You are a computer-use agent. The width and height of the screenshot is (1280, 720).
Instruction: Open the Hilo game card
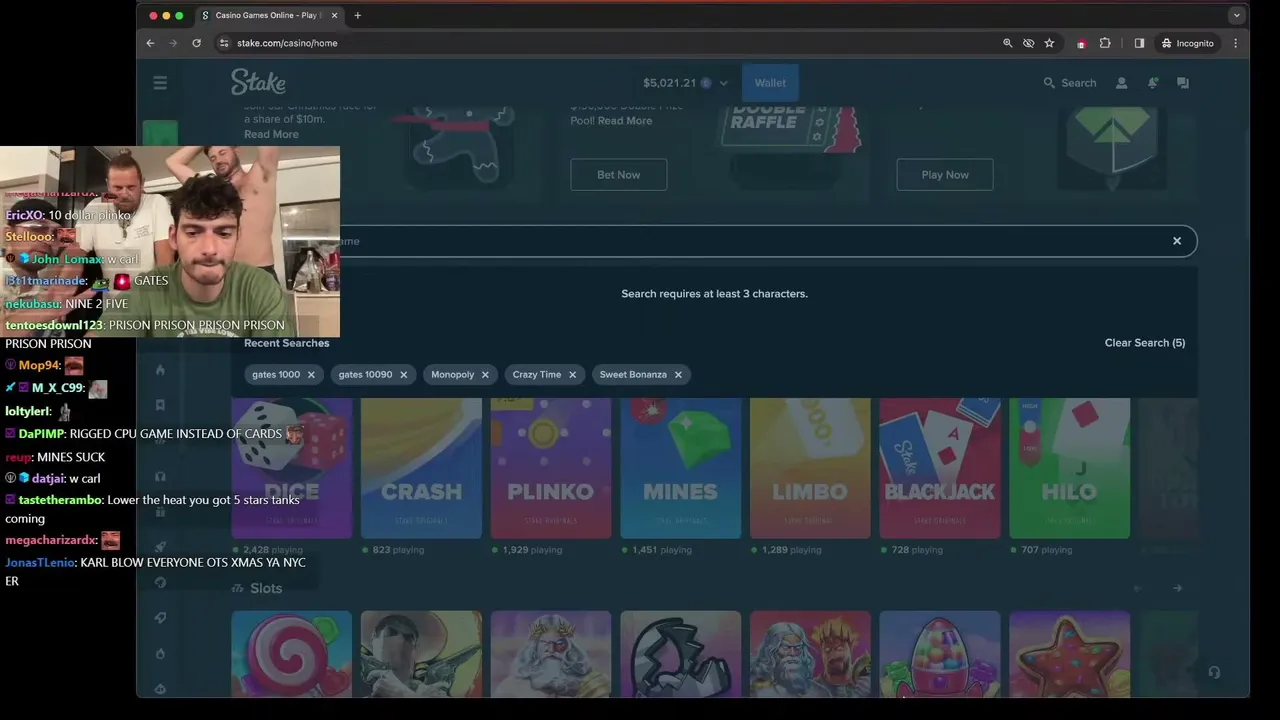[x=1070, y=468]
